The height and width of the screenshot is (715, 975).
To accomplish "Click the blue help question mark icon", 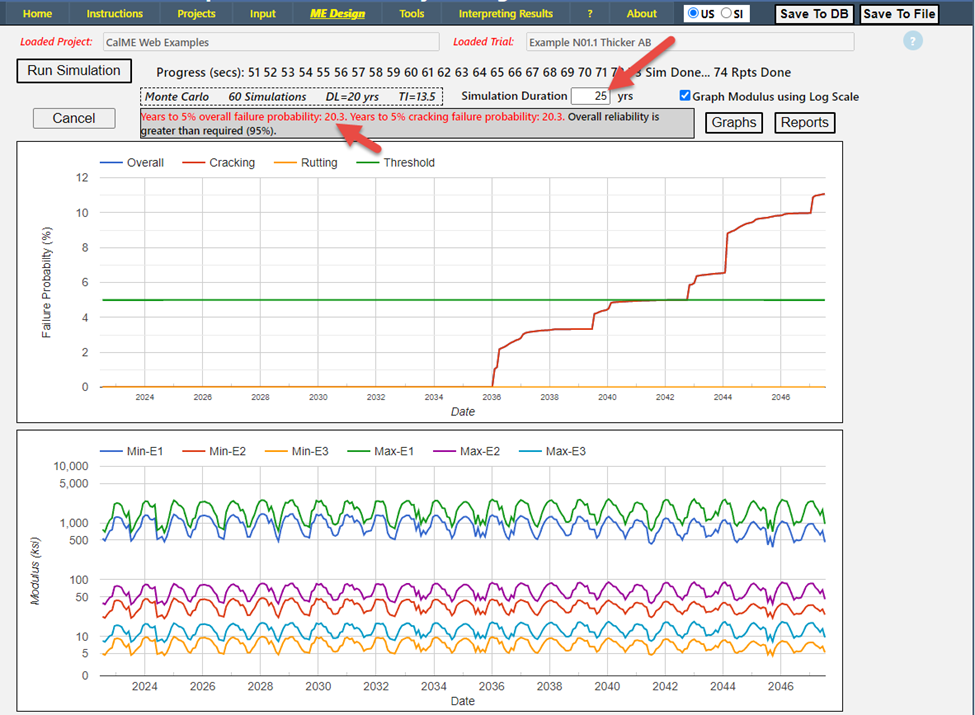I will [x=912, y=42].
